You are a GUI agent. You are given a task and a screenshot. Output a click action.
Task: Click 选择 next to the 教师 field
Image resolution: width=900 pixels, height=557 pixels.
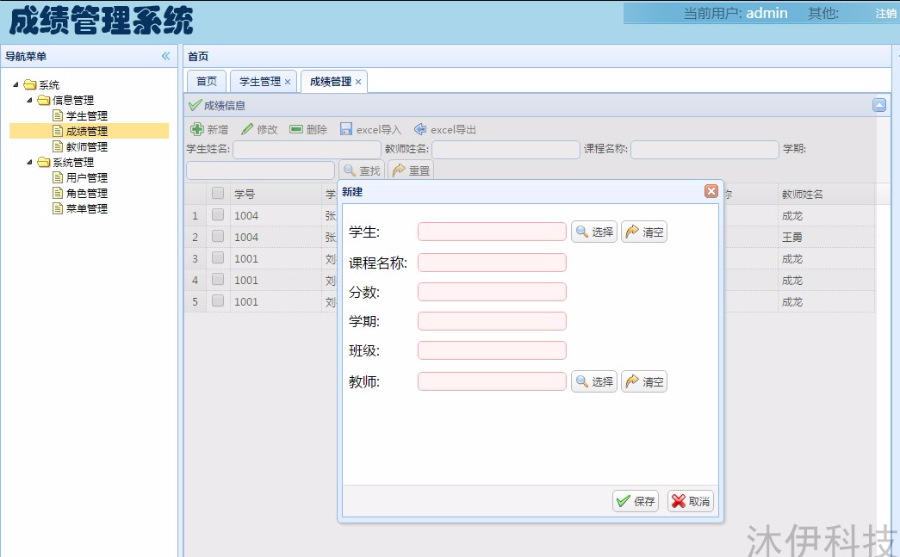(x=594, y=381)
